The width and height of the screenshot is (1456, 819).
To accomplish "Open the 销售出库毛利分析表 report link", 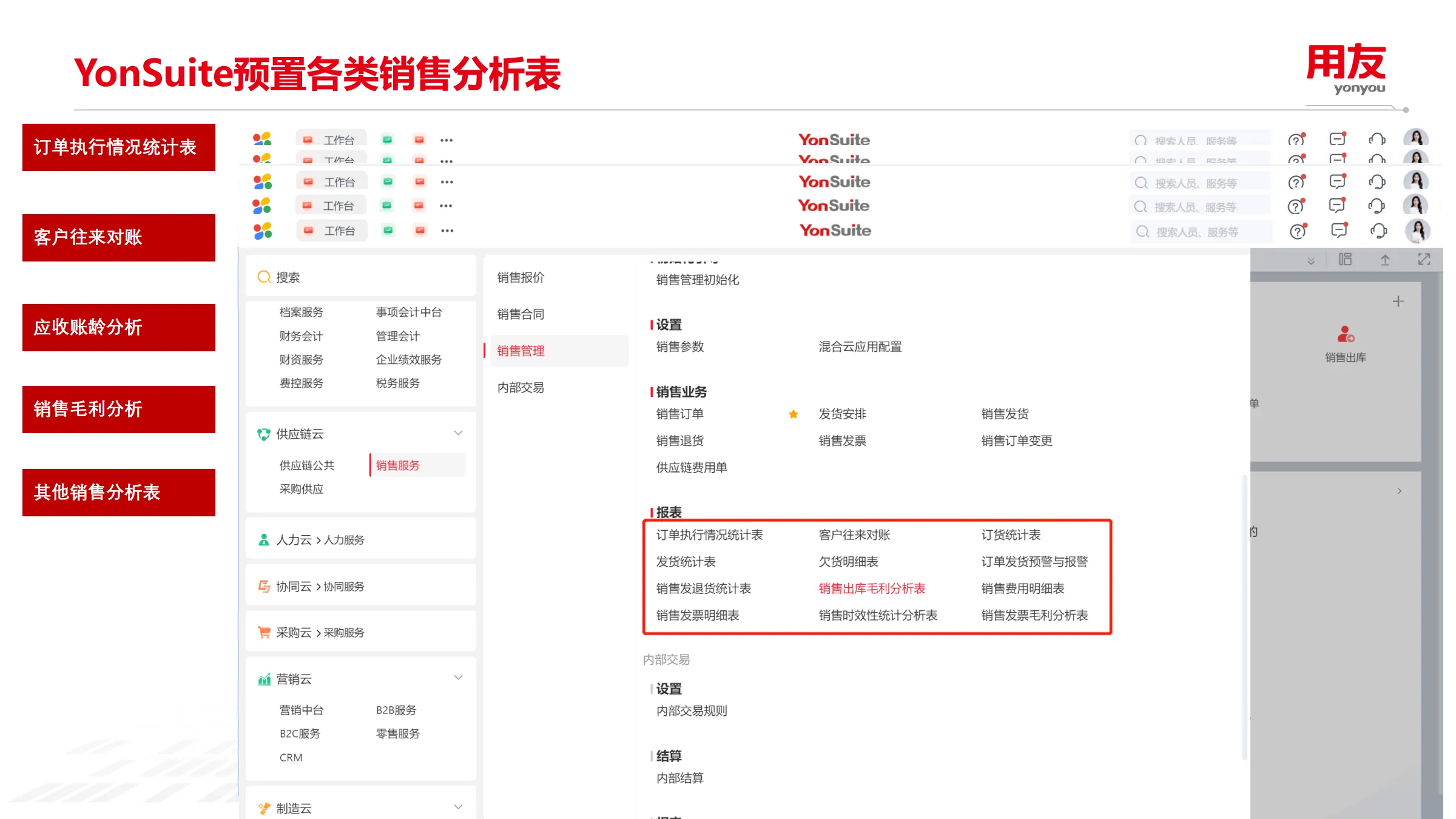I will (872, 588).
